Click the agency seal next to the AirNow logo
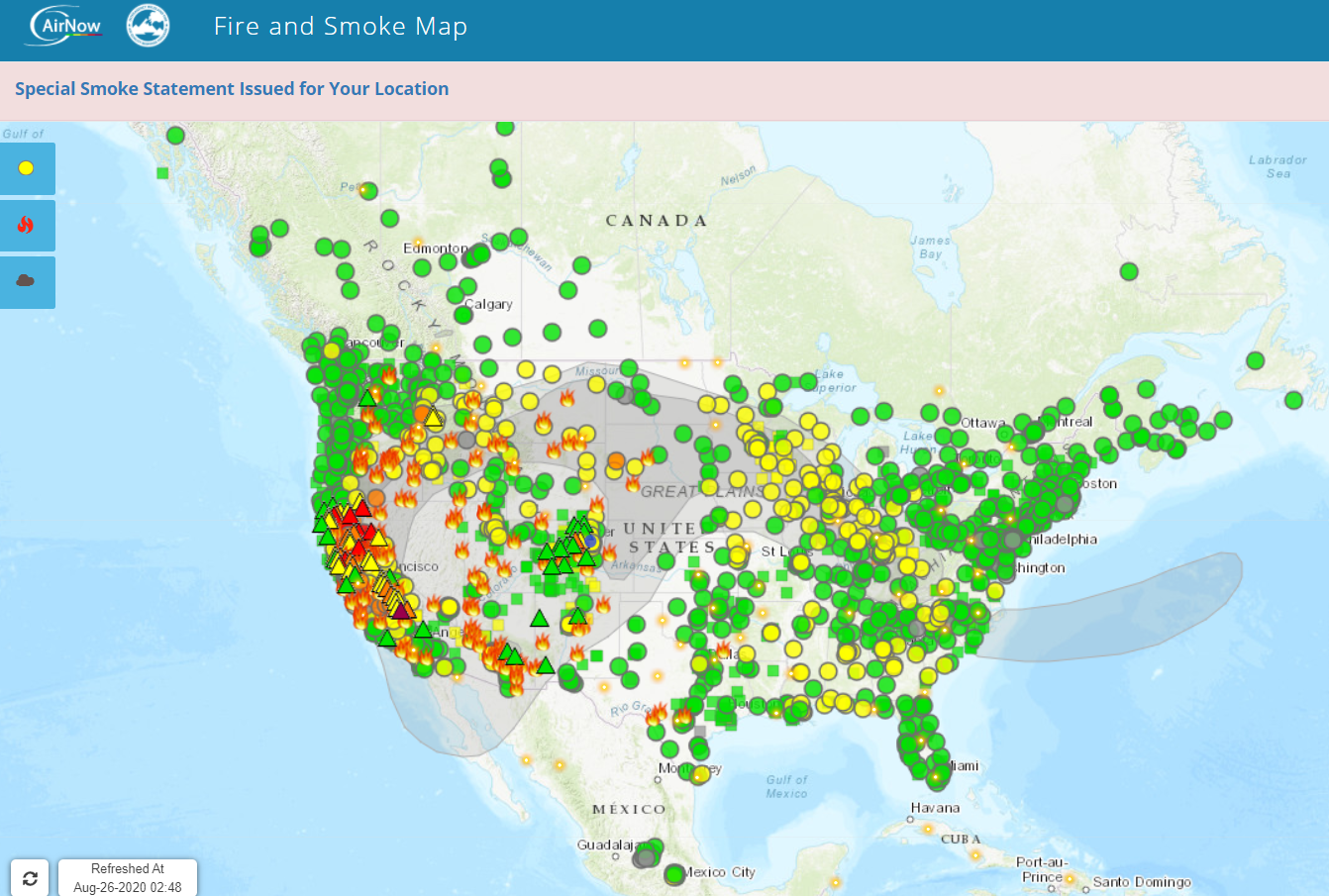1329x896 pixels. 147,27
